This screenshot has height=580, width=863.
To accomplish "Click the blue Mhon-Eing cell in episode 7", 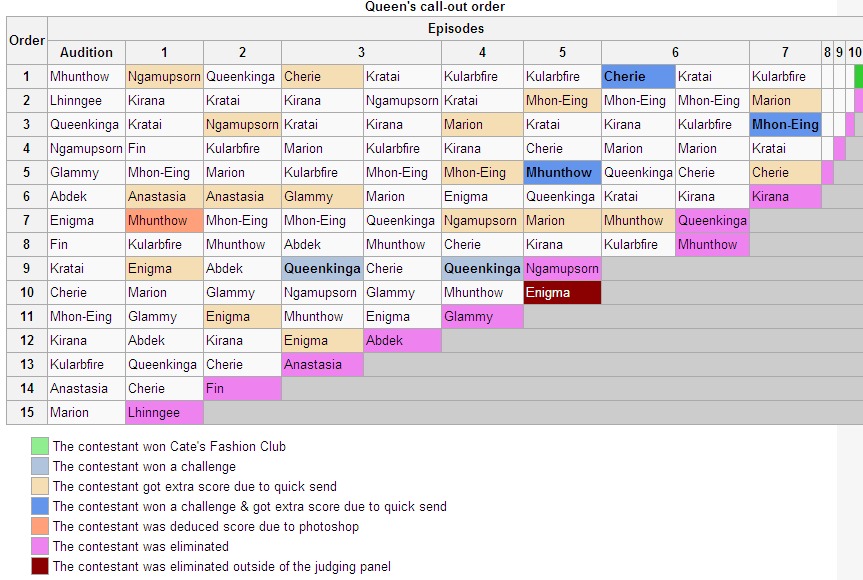I will click(785, 124).
